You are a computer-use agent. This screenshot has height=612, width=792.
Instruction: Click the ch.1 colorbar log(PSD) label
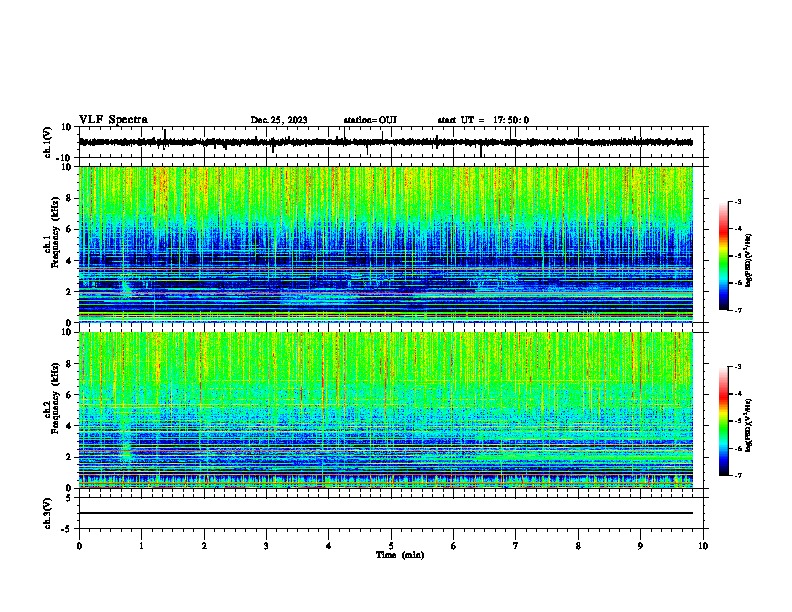click(x=748, y=260)
